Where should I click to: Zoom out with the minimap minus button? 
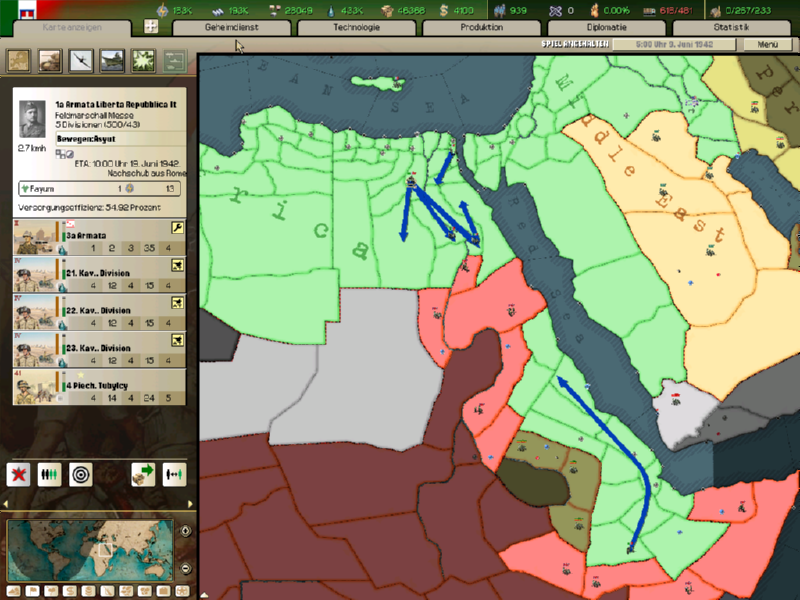click(x=186, y=568)
